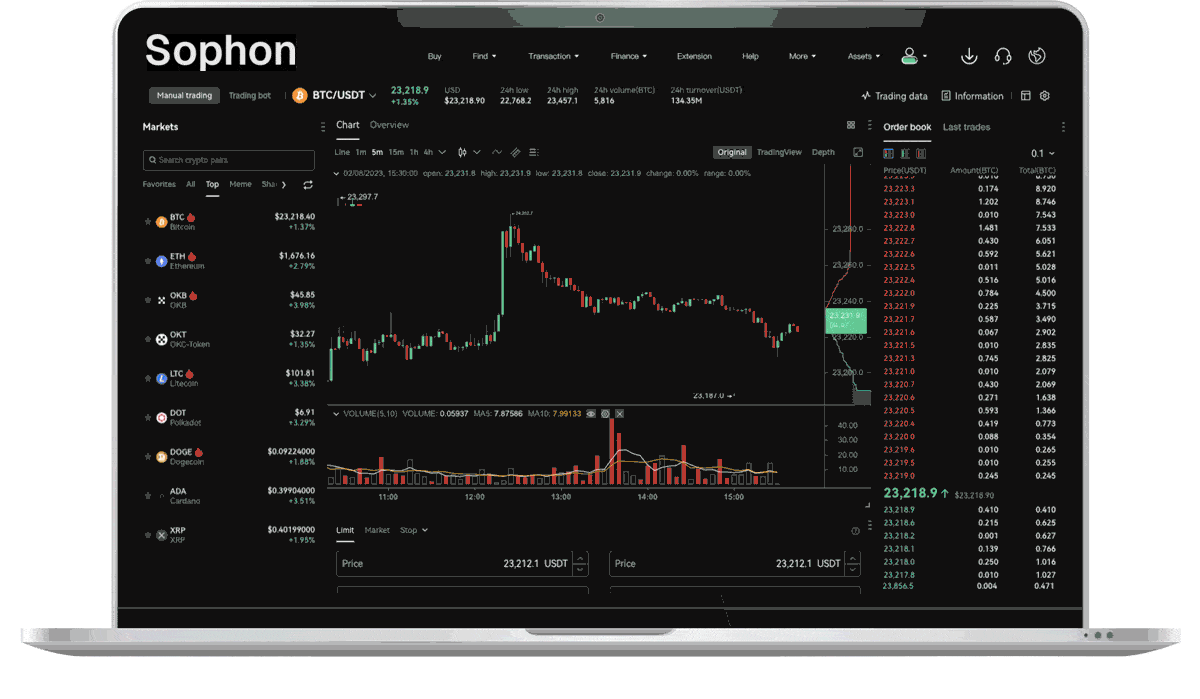The width and height of the screenshot is (1200, 699).
Task: Open the Assets dropdown menu
Action: (864, 56)
